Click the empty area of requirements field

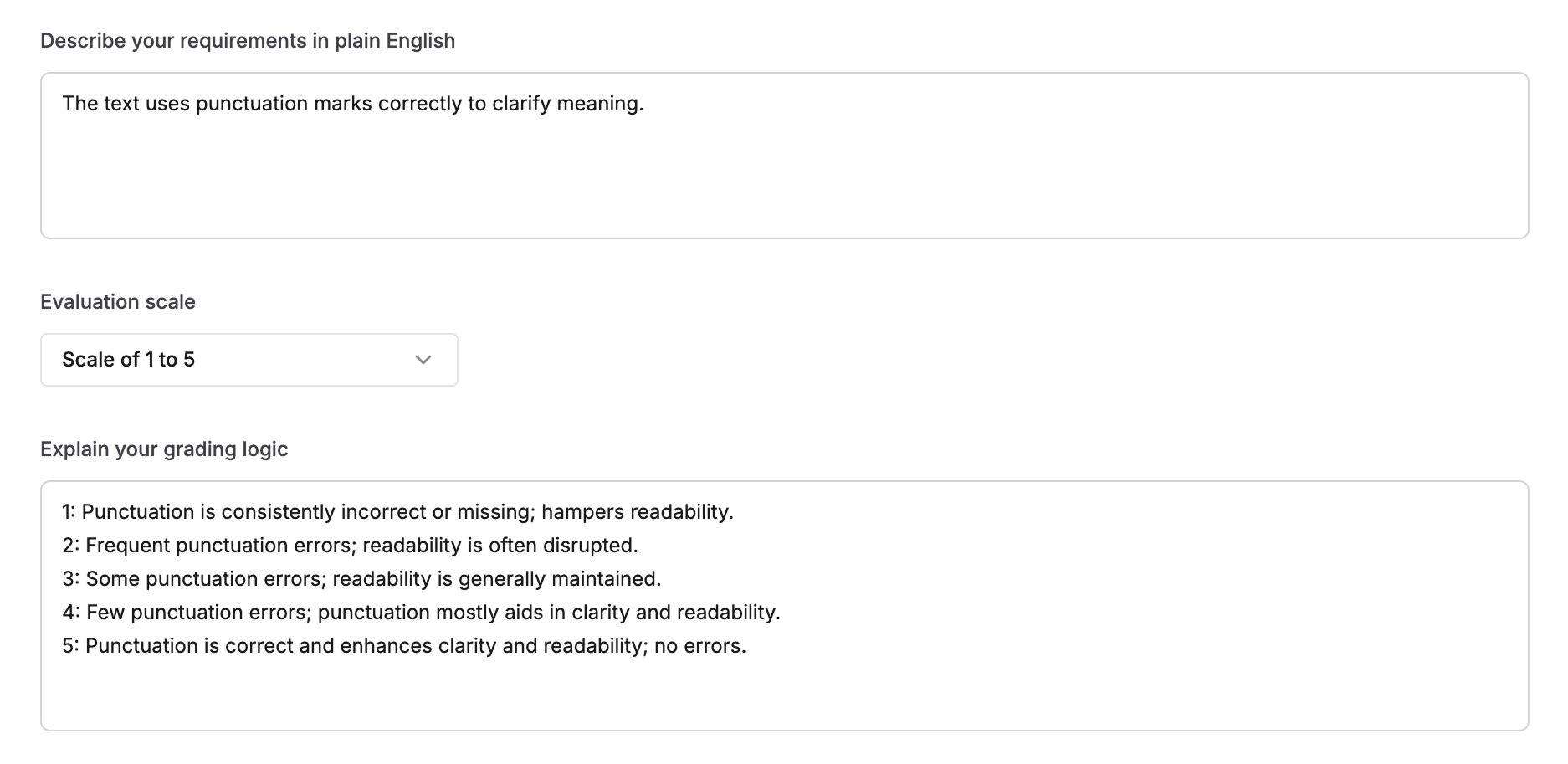coord(753,192)
